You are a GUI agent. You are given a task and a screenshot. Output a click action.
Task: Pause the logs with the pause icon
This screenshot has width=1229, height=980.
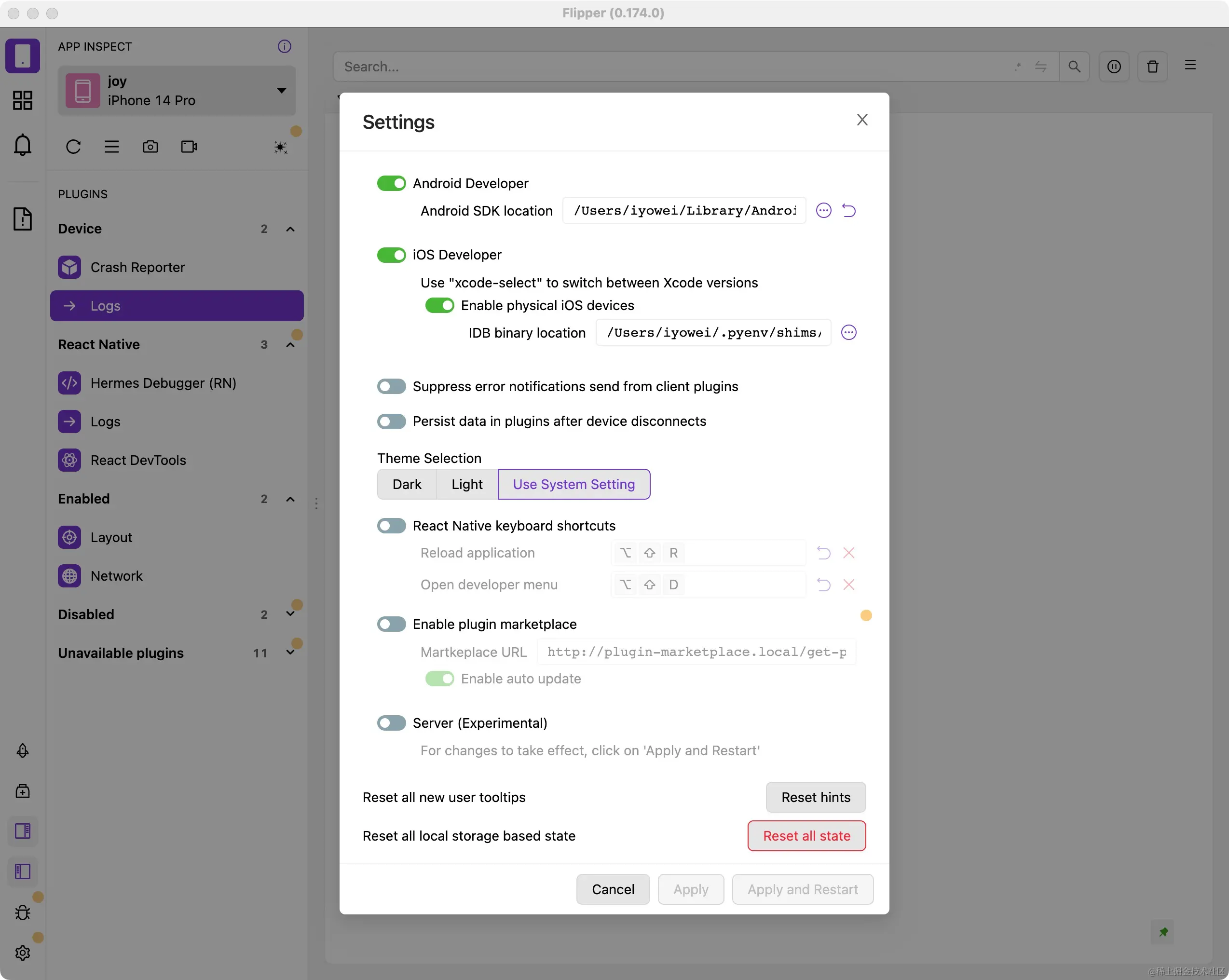pyautogui.click(x=1114, y=67)
